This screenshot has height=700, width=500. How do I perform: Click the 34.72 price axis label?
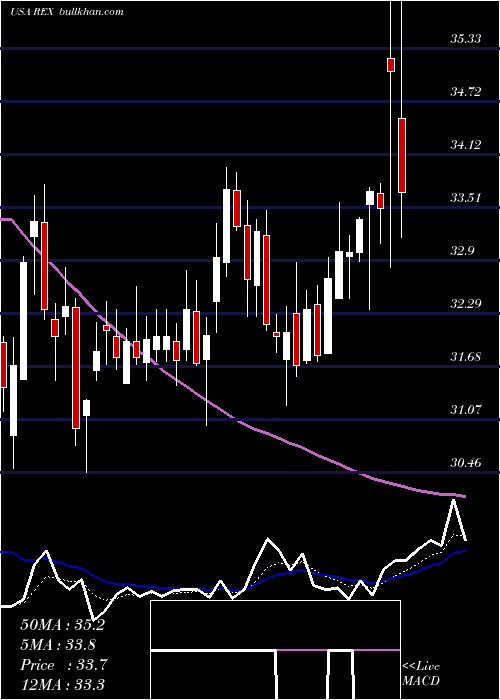tap(466, 92)
